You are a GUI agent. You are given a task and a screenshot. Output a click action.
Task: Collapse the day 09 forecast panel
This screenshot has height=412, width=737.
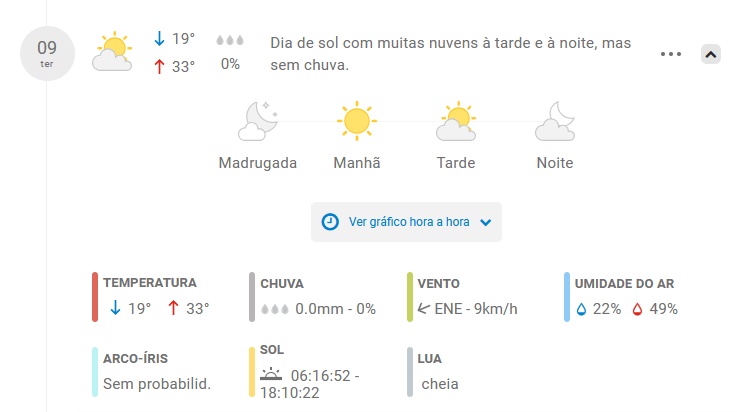[x=711, y=54]
